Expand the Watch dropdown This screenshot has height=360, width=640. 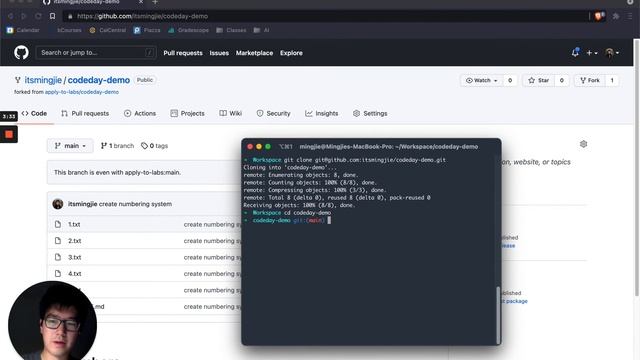[482, 80]
